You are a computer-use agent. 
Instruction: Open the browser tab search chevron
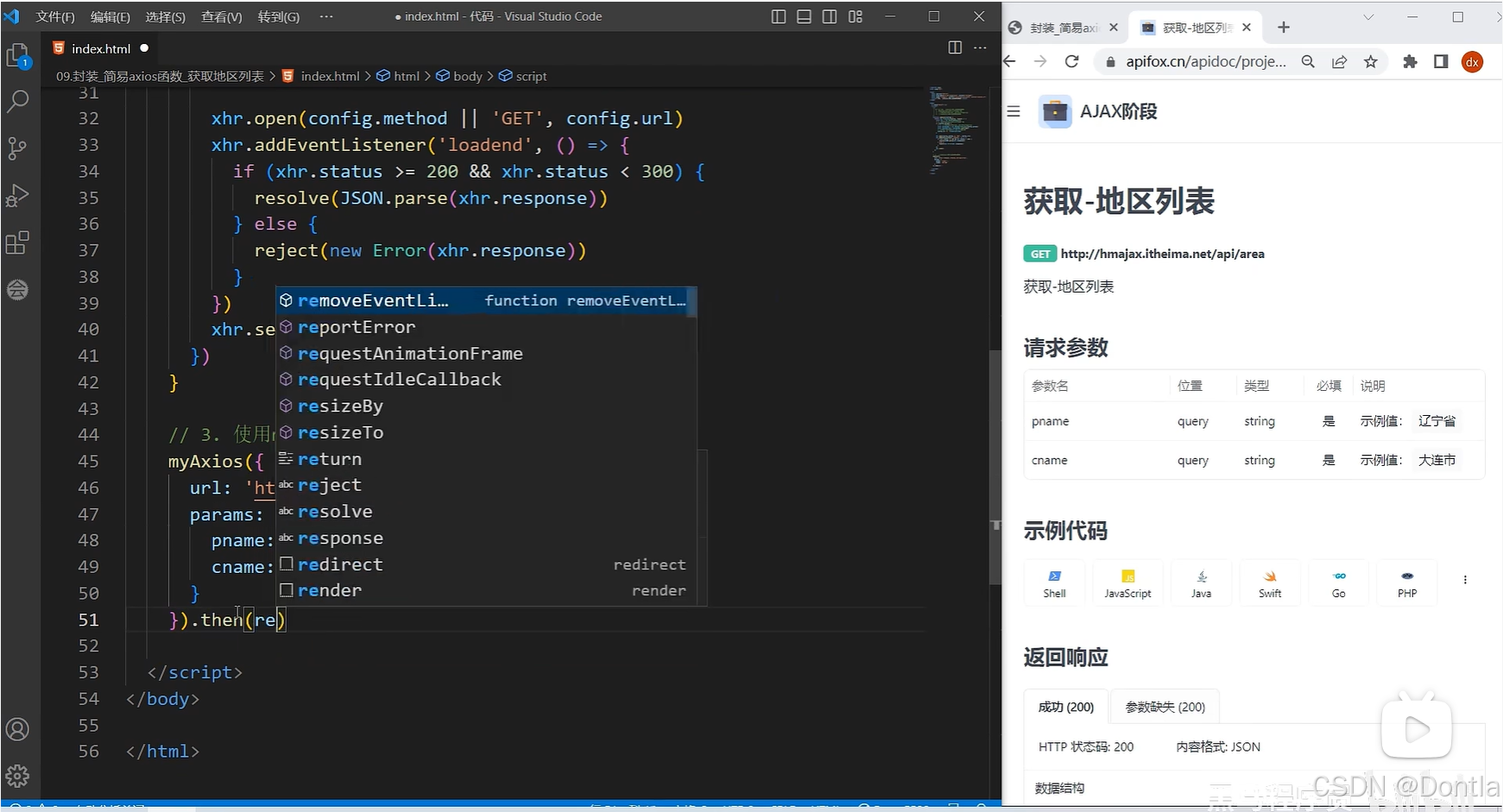(x=1368, y=17)
